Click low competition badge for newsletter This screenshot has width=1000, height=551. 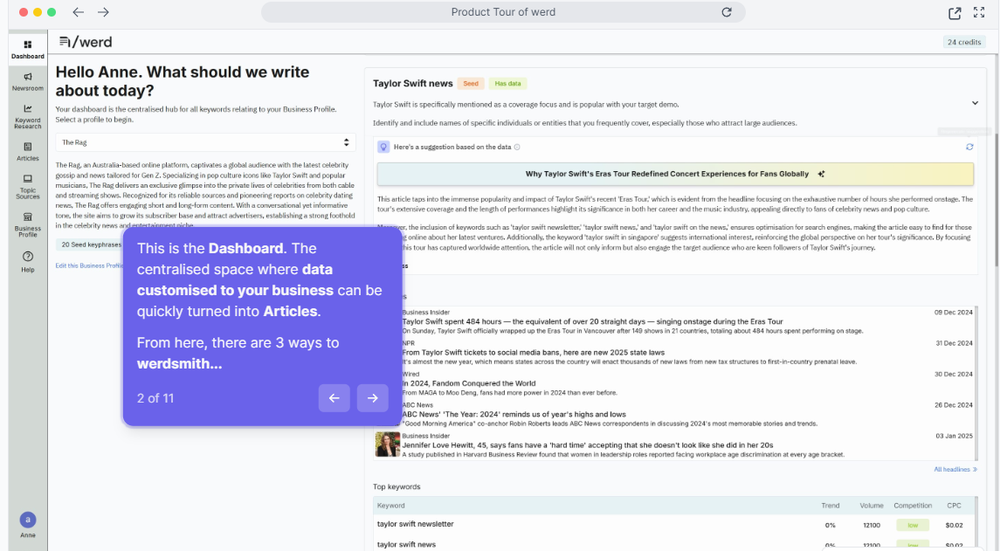click(x=913, y=525)
